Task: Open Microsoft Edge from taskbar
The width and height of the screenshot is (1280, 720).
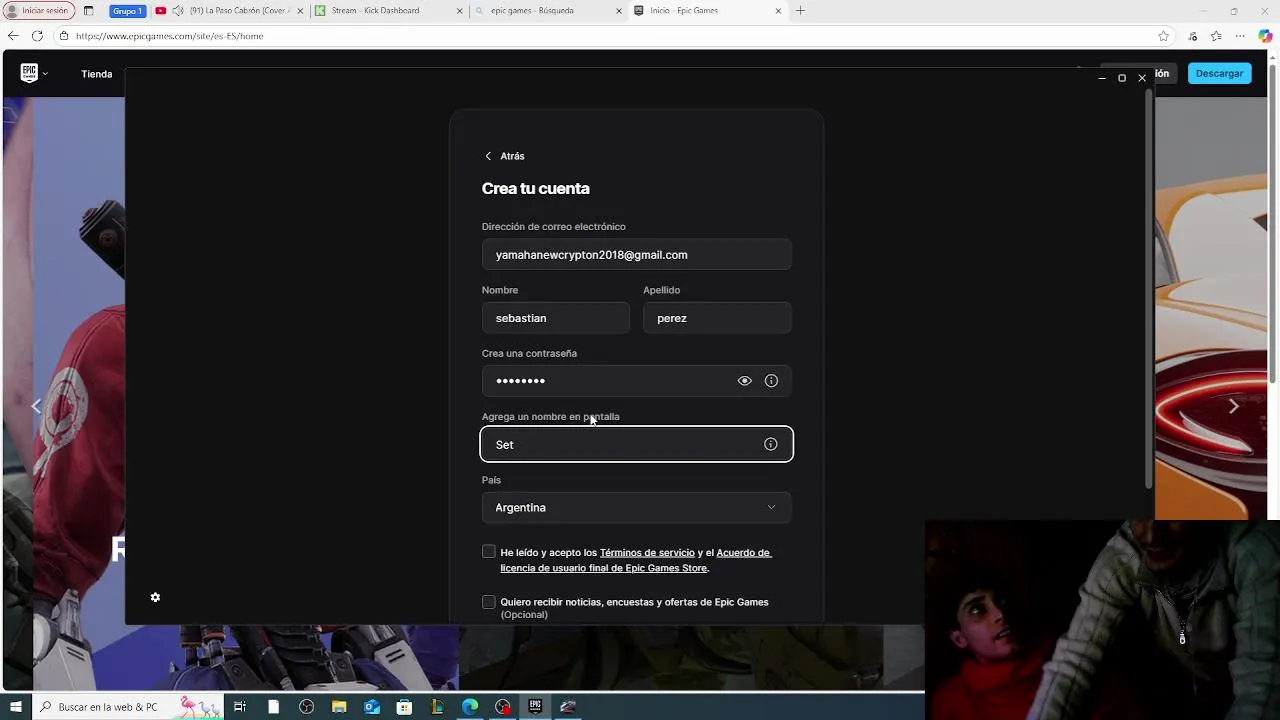Action: point(470,707)
